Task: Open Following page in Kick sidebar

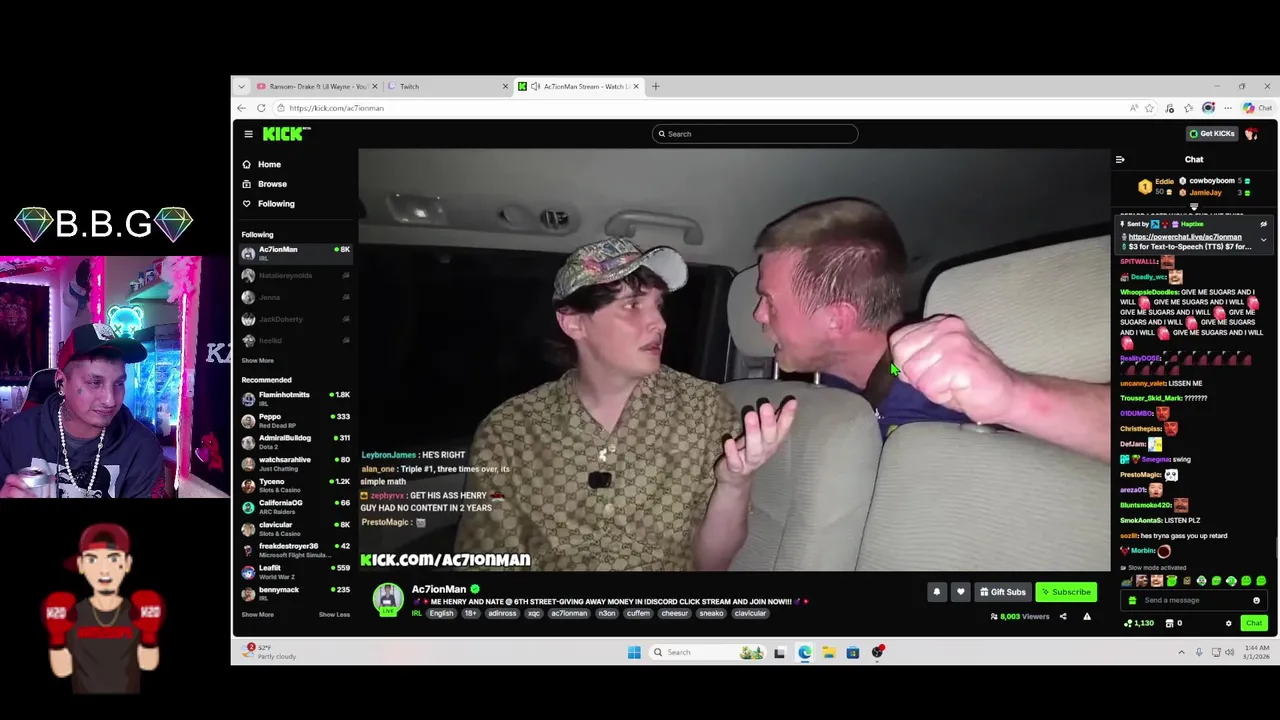Action: (x=276, y=204)
